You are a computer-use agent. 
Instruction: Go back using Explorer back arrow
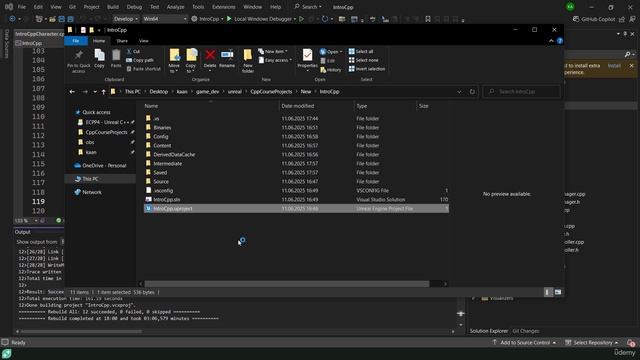tap(72, 92)
